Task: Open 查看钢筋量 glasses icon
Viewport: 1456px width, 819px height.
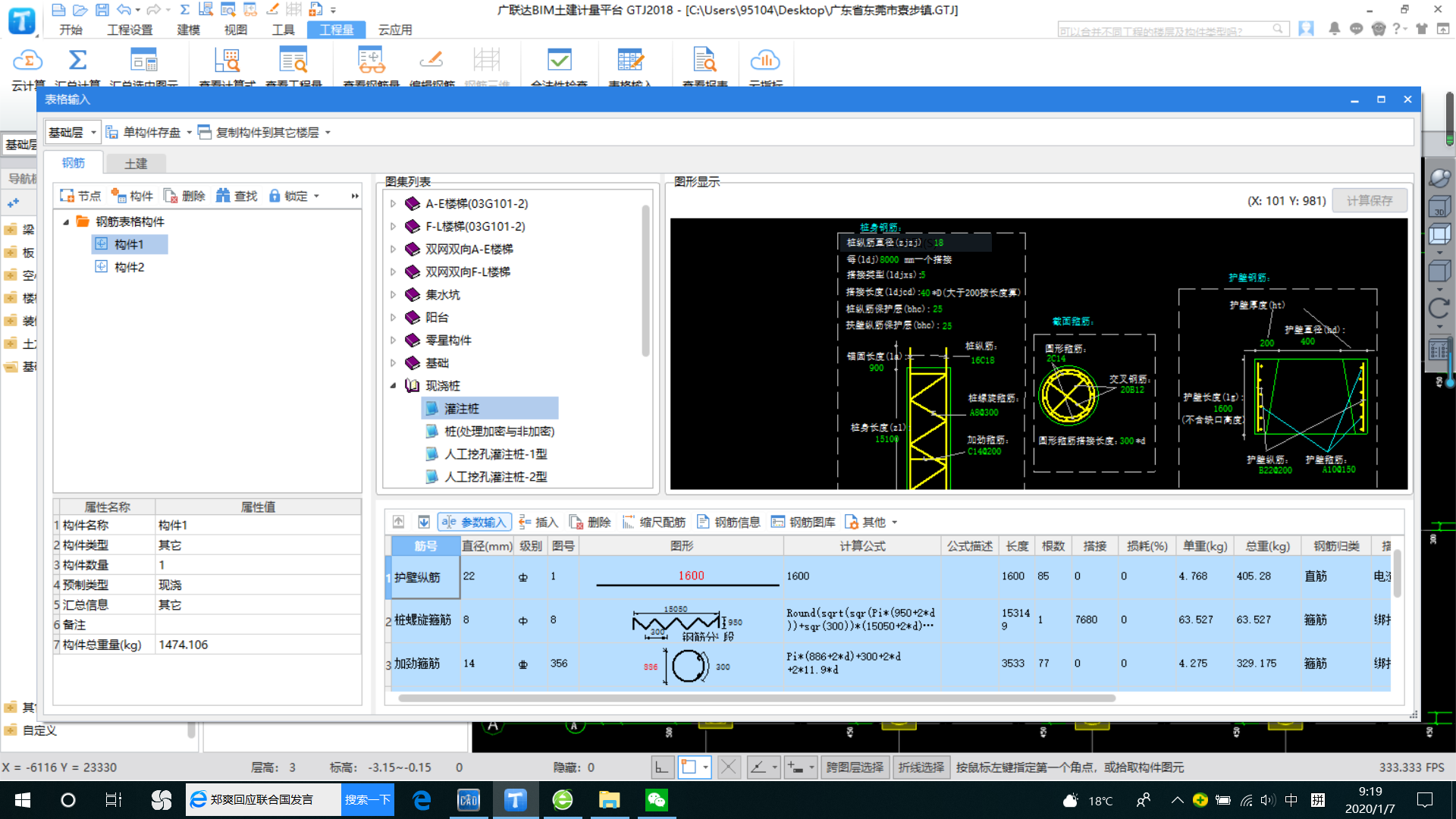Action: [371, 61]
